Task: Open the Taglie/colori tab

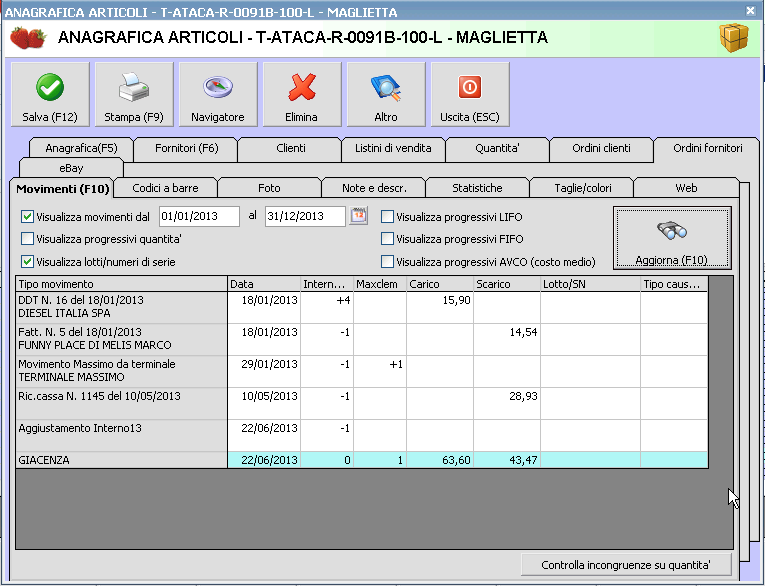Action: [581, 188]
